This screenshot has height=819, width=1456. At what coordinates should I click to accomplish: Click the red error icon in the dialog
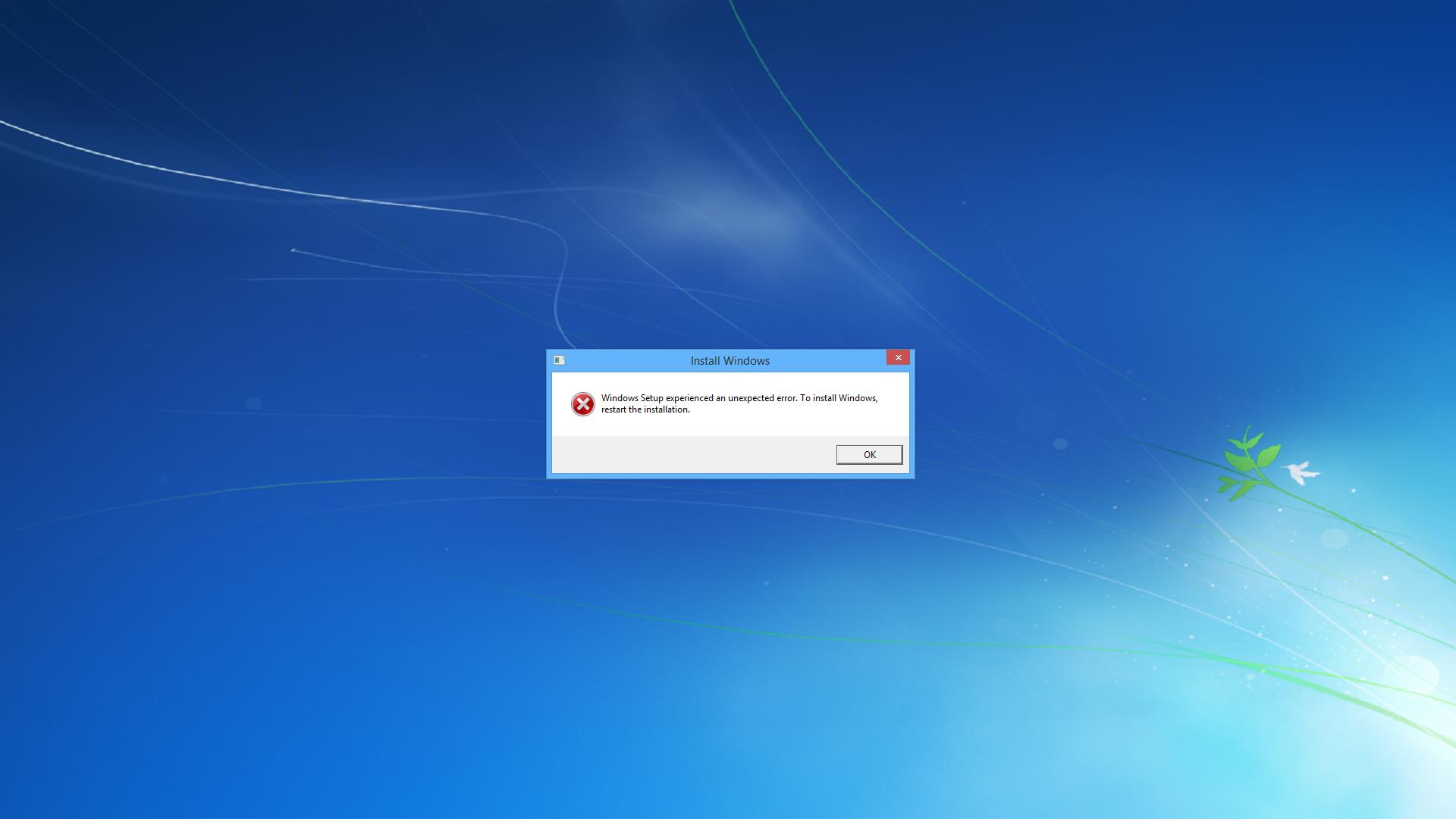click(582, 404)
